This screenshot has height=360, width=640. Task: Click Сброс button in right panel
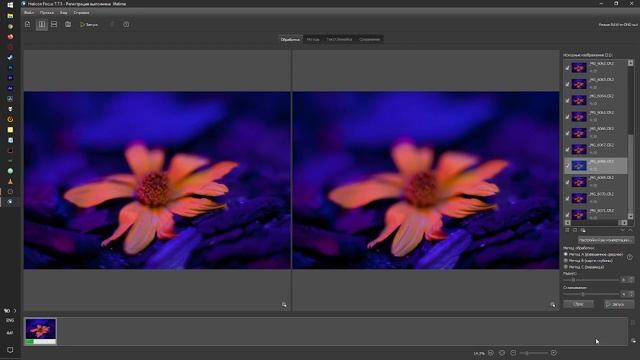click(578, 304)
